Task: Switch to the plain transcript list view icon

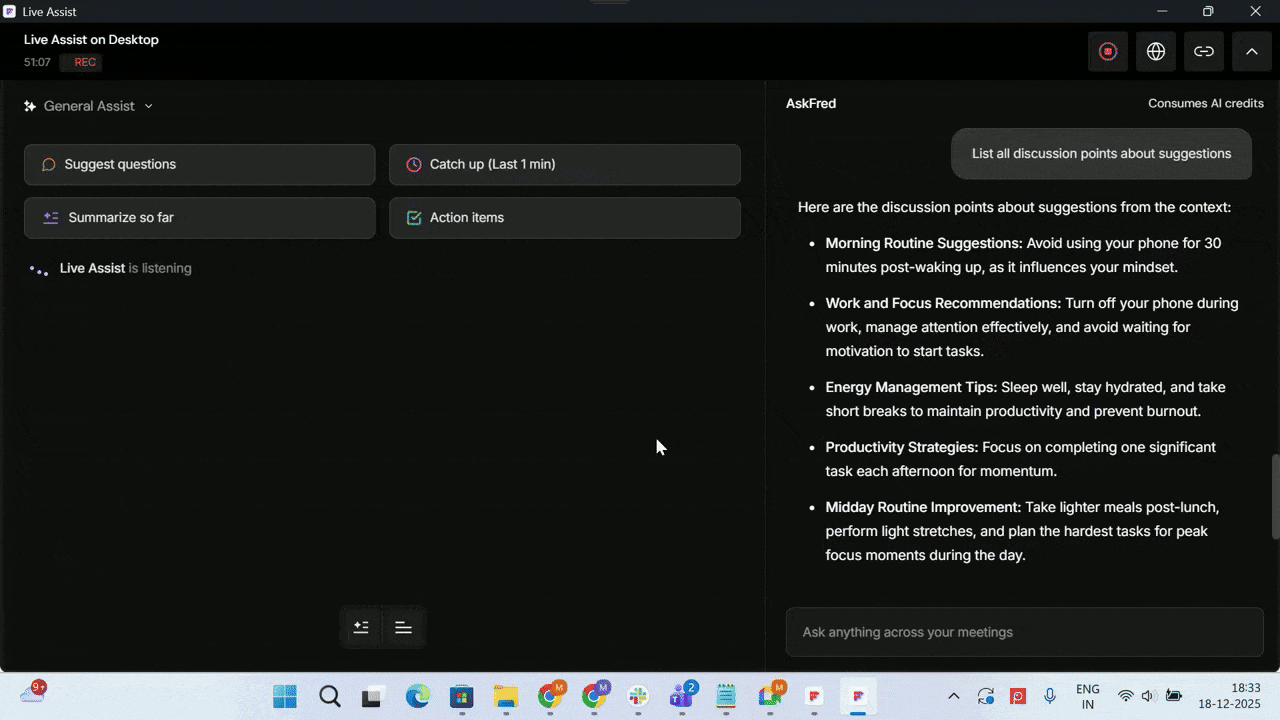Action: 403,627
